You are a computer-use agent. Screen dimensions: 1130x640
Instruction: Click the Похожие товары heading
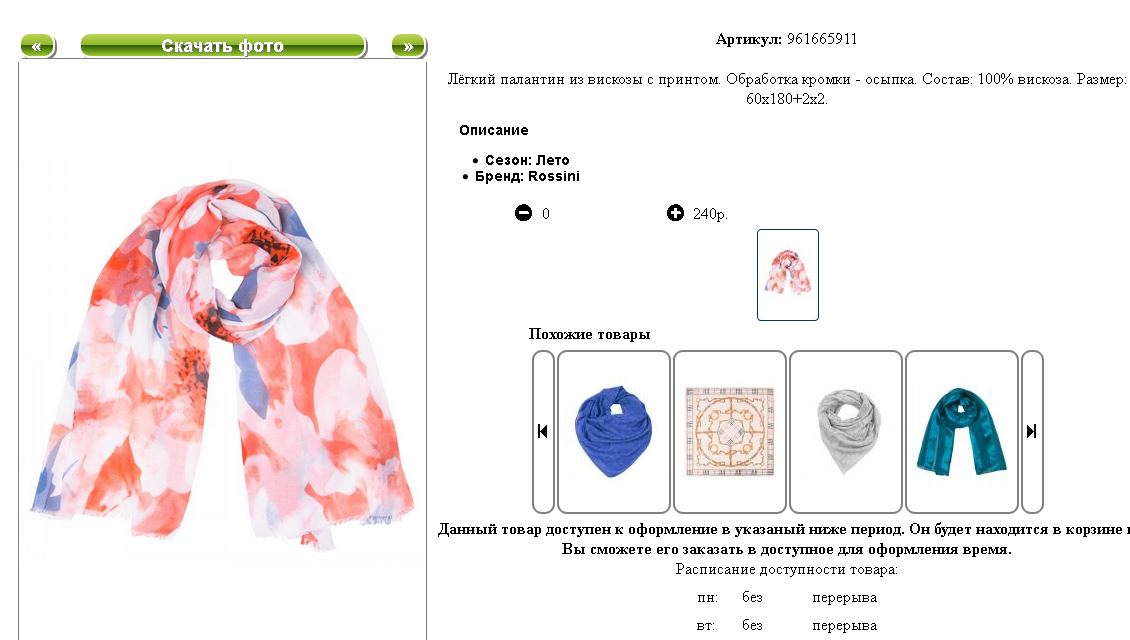(x=590, y=334)
